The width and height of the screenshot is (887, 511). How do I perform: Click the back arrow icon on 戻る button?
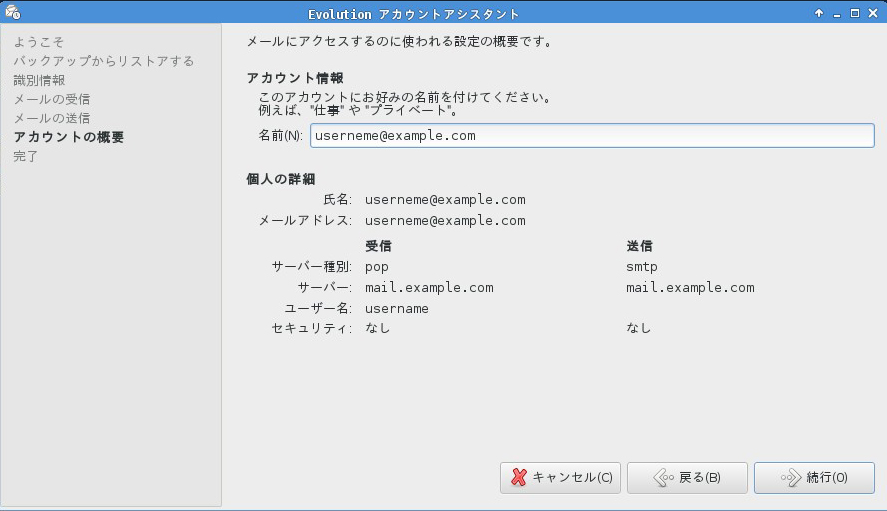tap(662, 478)
